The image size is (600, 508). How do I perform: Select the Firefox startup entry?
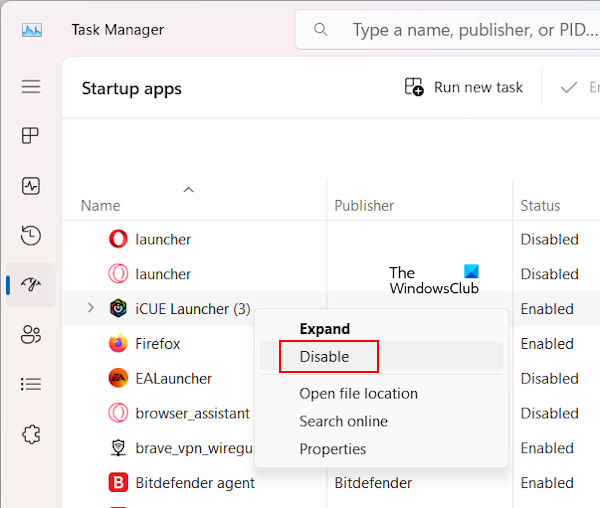158,343
